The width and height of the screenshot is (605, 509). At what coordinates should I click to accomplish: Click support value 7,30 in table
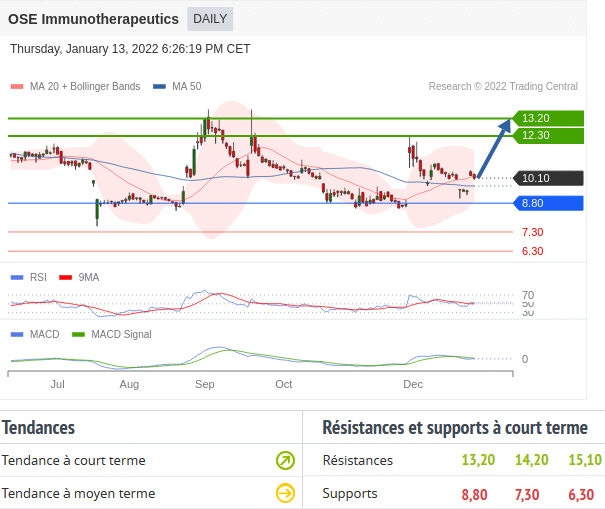(x=527, y=494)
